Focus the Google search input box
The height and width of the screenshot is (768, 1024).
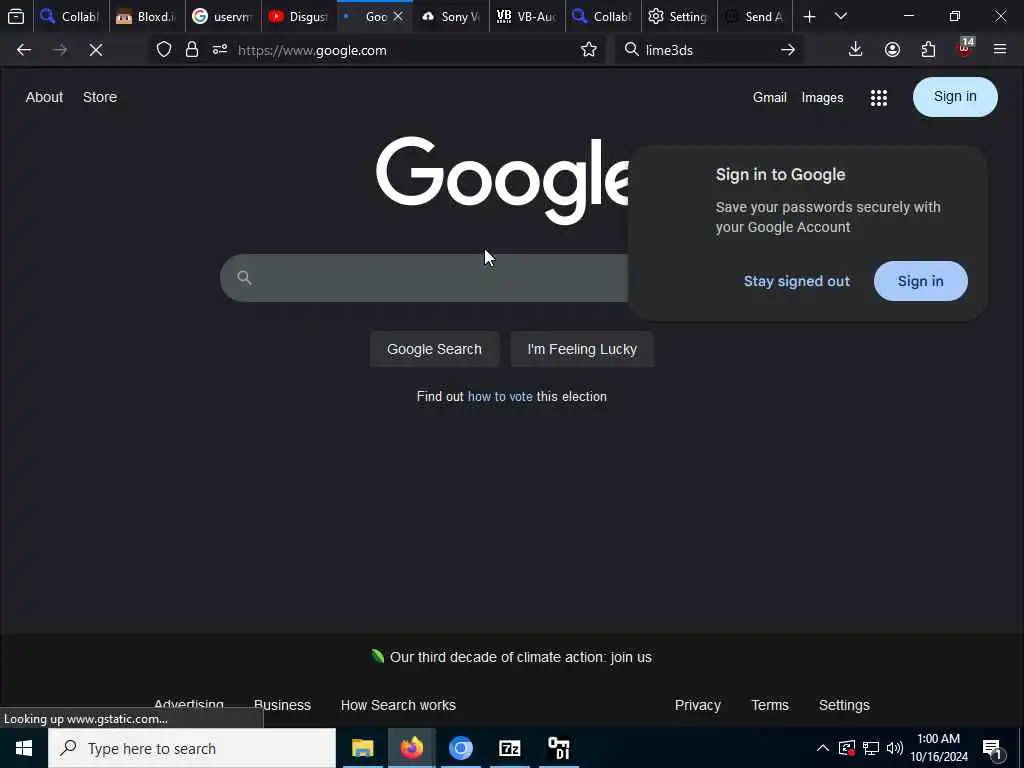(424, 278)
